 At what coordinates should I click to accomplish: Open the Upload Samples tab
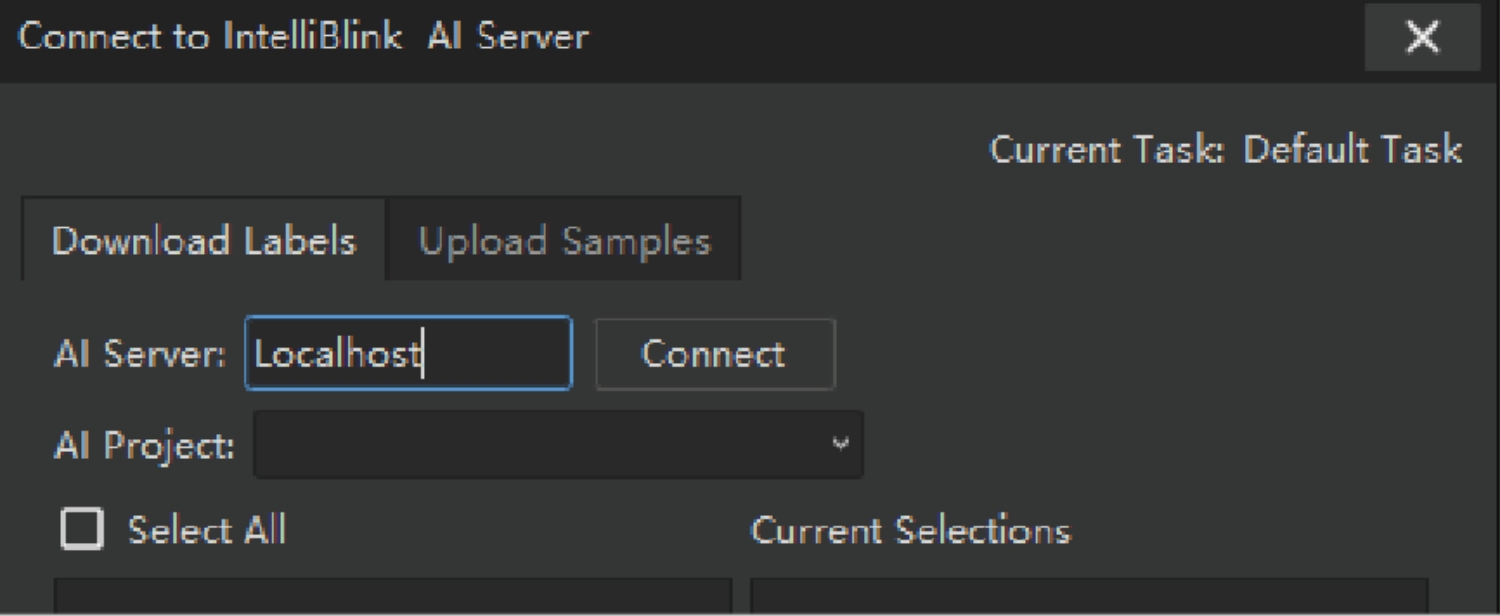point(564,241)
